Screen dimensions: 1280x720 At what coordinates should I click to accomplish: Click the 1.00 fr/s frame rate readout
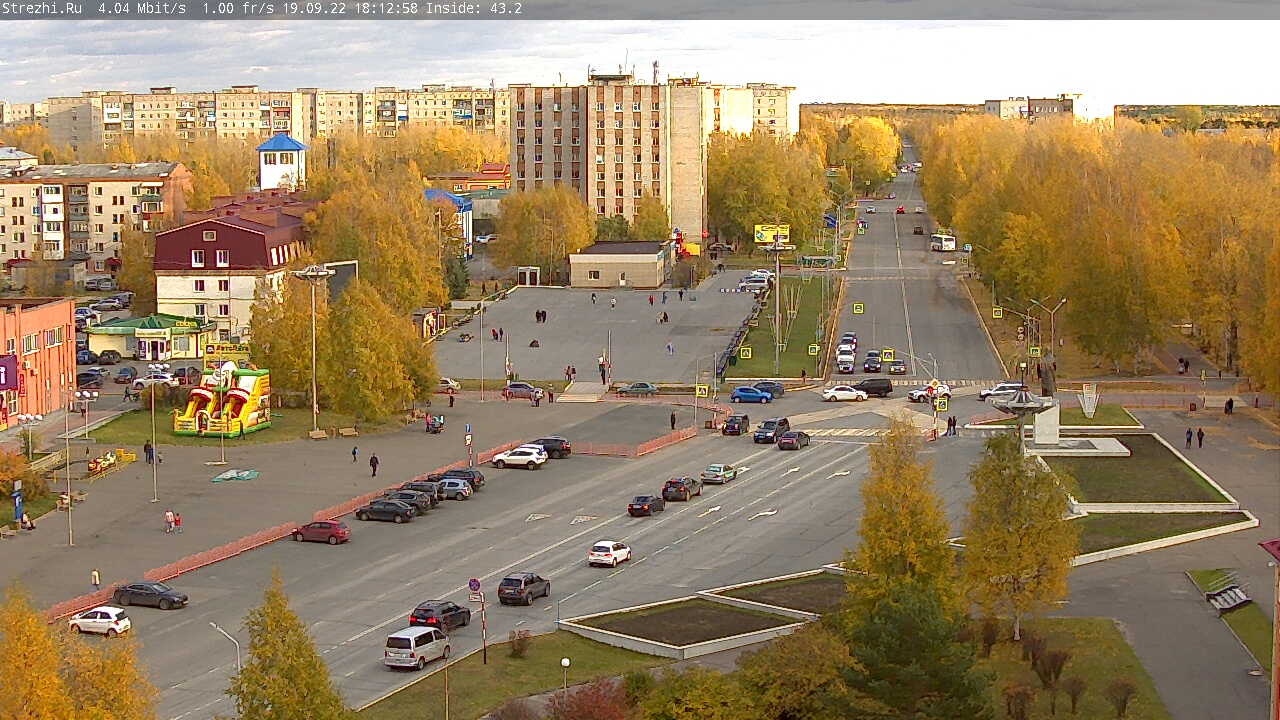pos(238,8)
